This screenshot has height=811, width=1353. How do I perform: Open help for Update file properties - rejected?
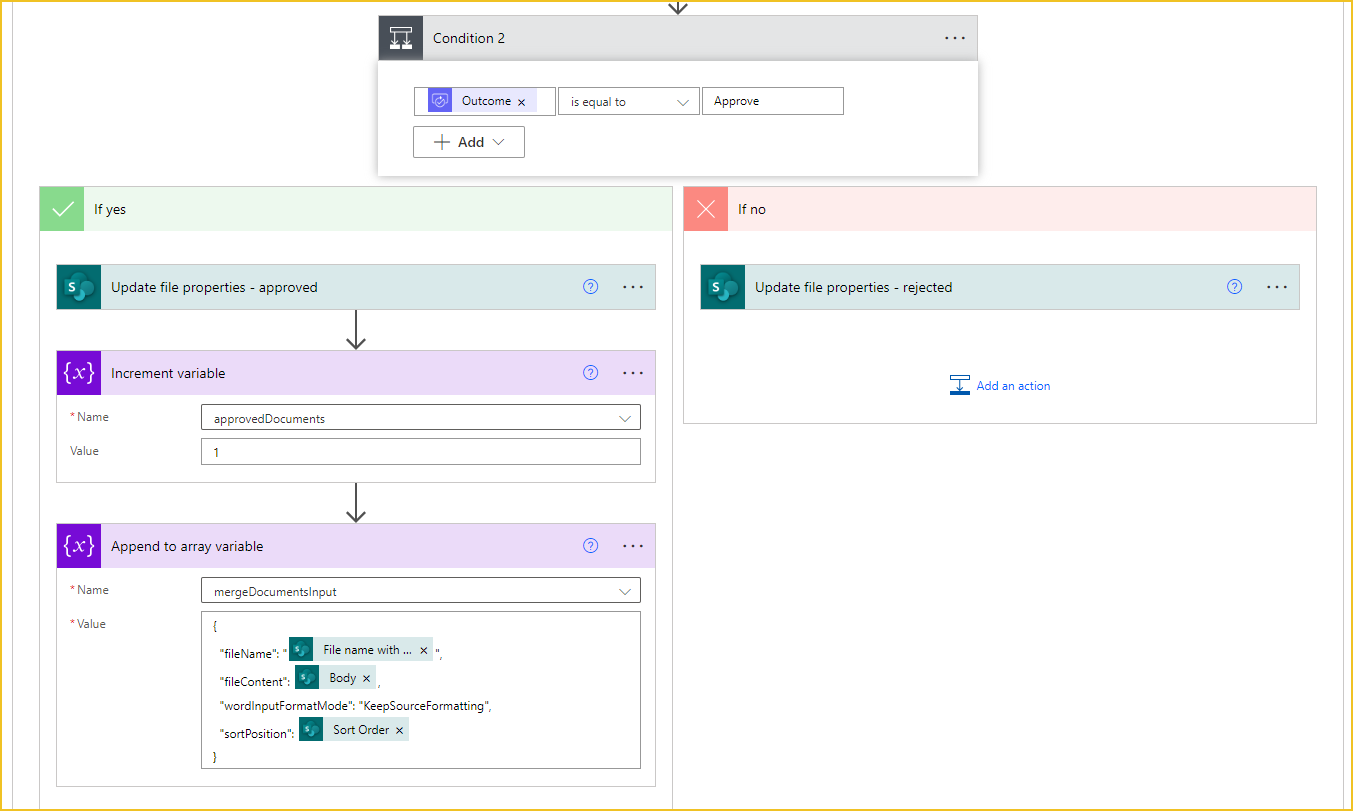1234,287
